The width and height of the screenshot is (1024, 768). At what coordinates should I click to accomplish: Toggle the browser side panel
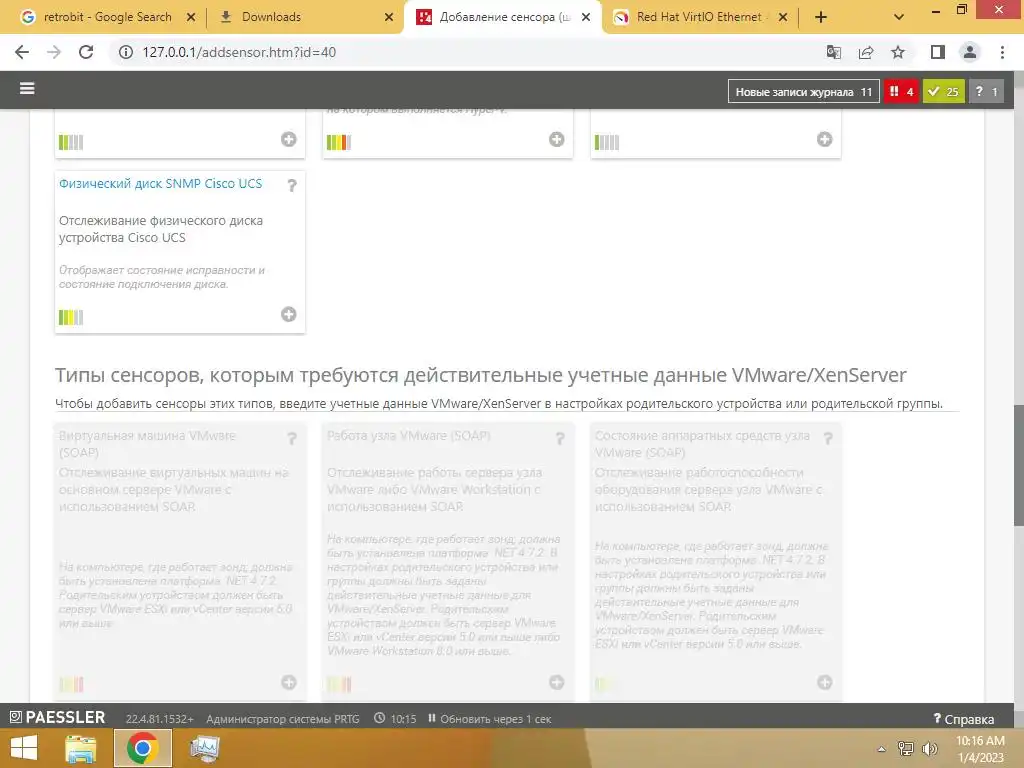938,52
